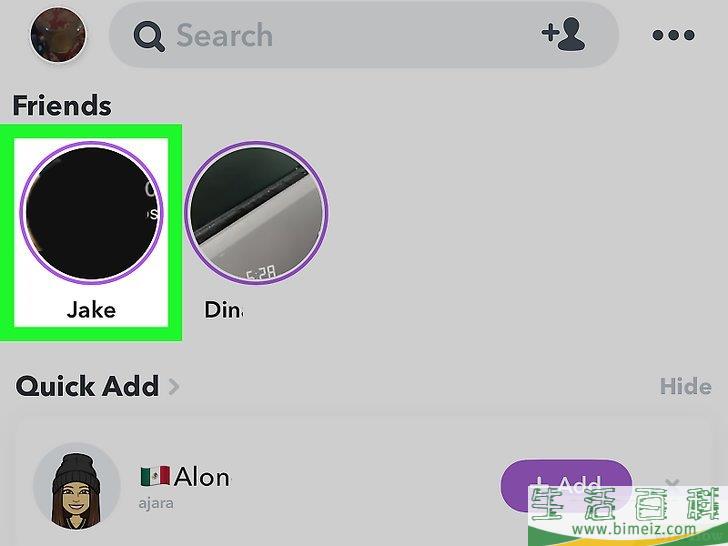Add Alon with the purple Add button
Screen dimensions: 728x546
tap(566, 486)
